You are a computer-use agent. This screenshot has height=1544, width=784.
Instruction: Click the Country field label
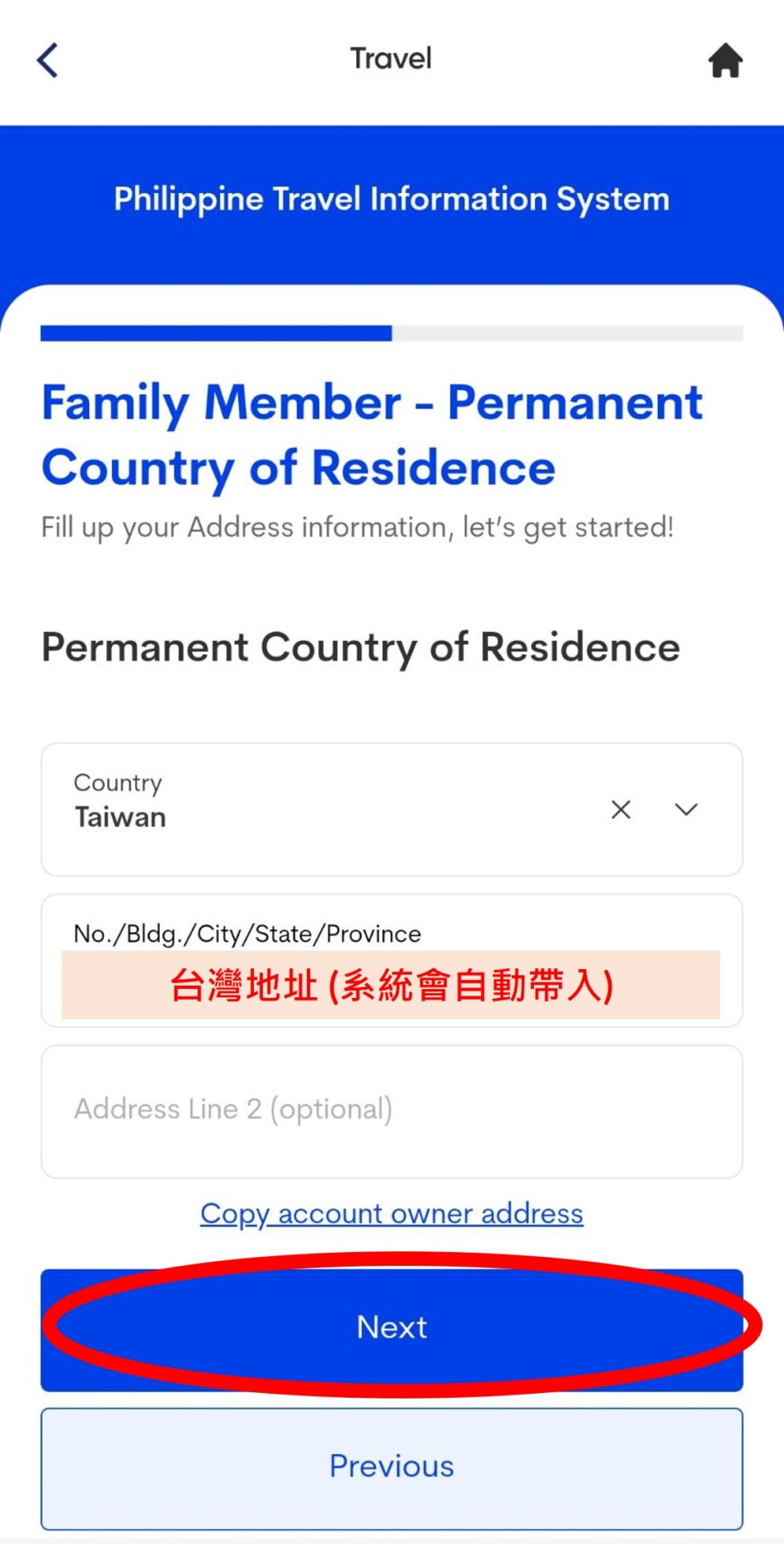coord(118,782)
